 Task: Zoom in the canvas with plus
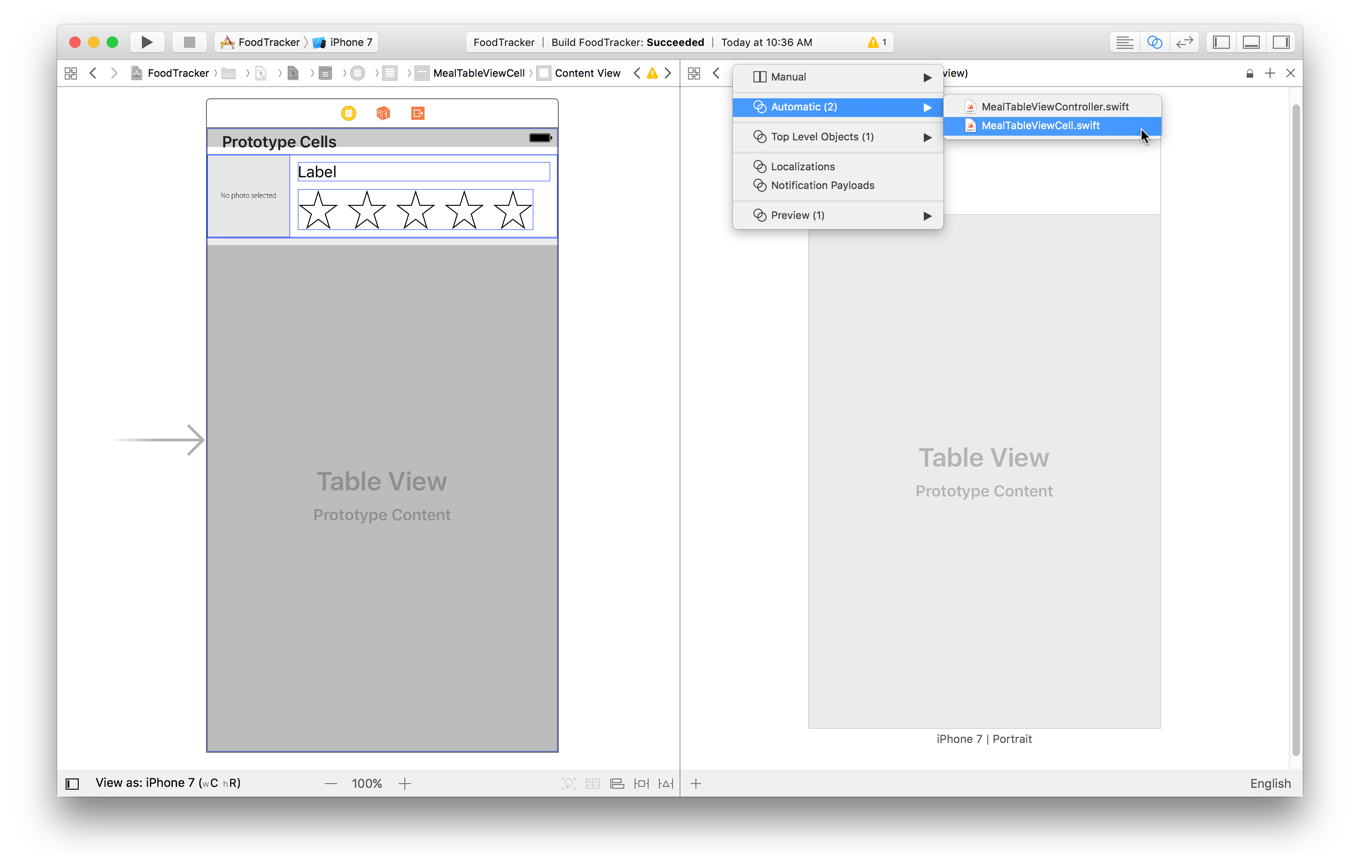tap(405, 784)
